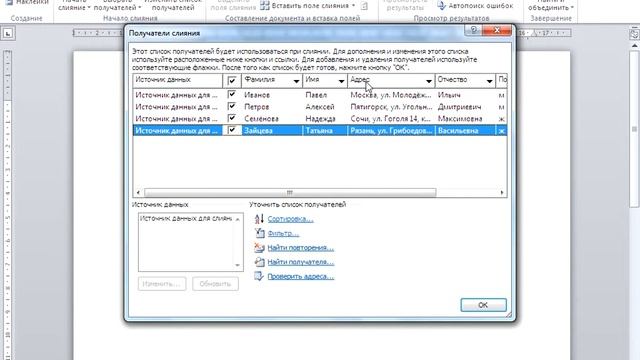Click the address cell starting with Сочи
Viewport: 640px width, 360px height.
point(391,118)
